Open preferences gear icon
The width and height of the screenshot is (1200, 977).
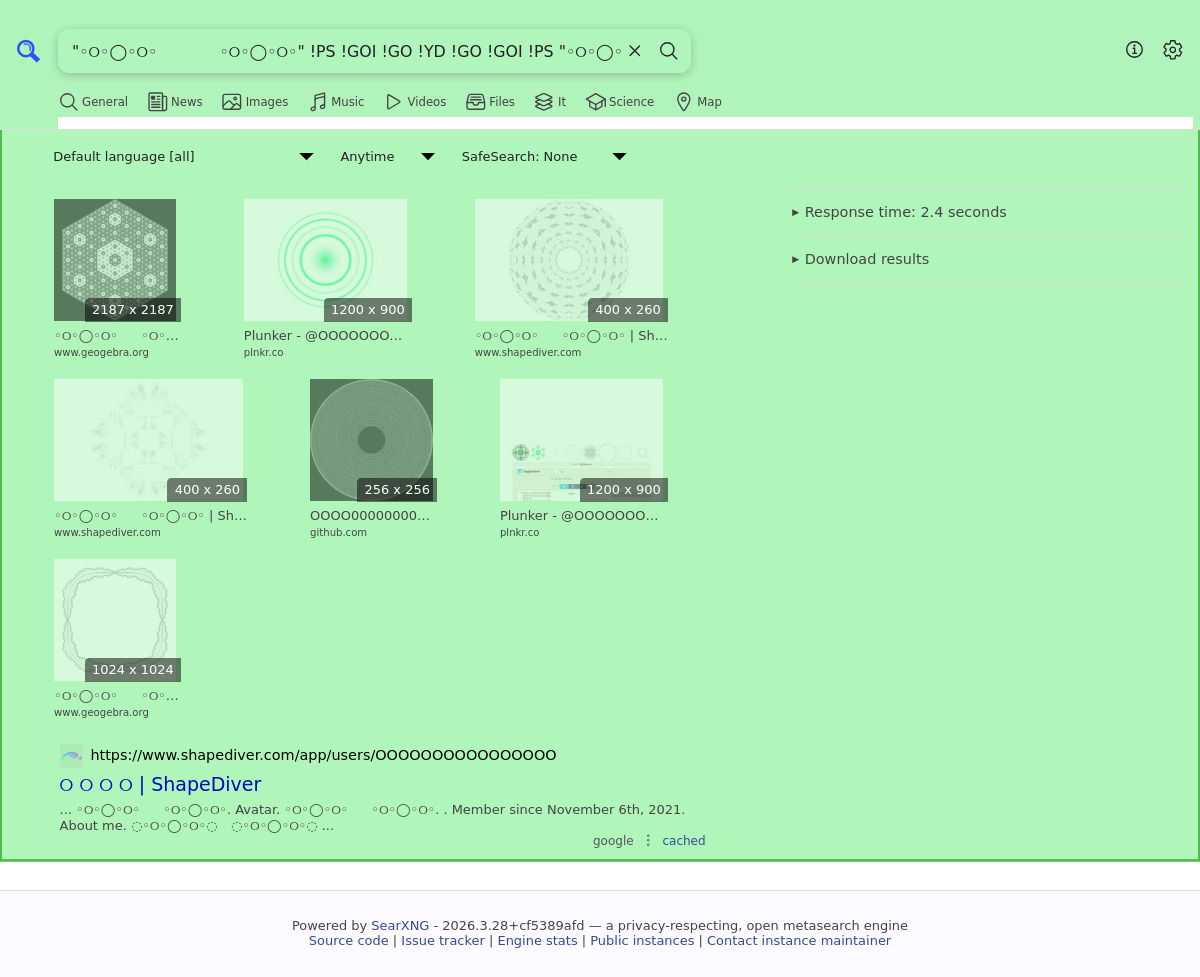coord(1172,50)
